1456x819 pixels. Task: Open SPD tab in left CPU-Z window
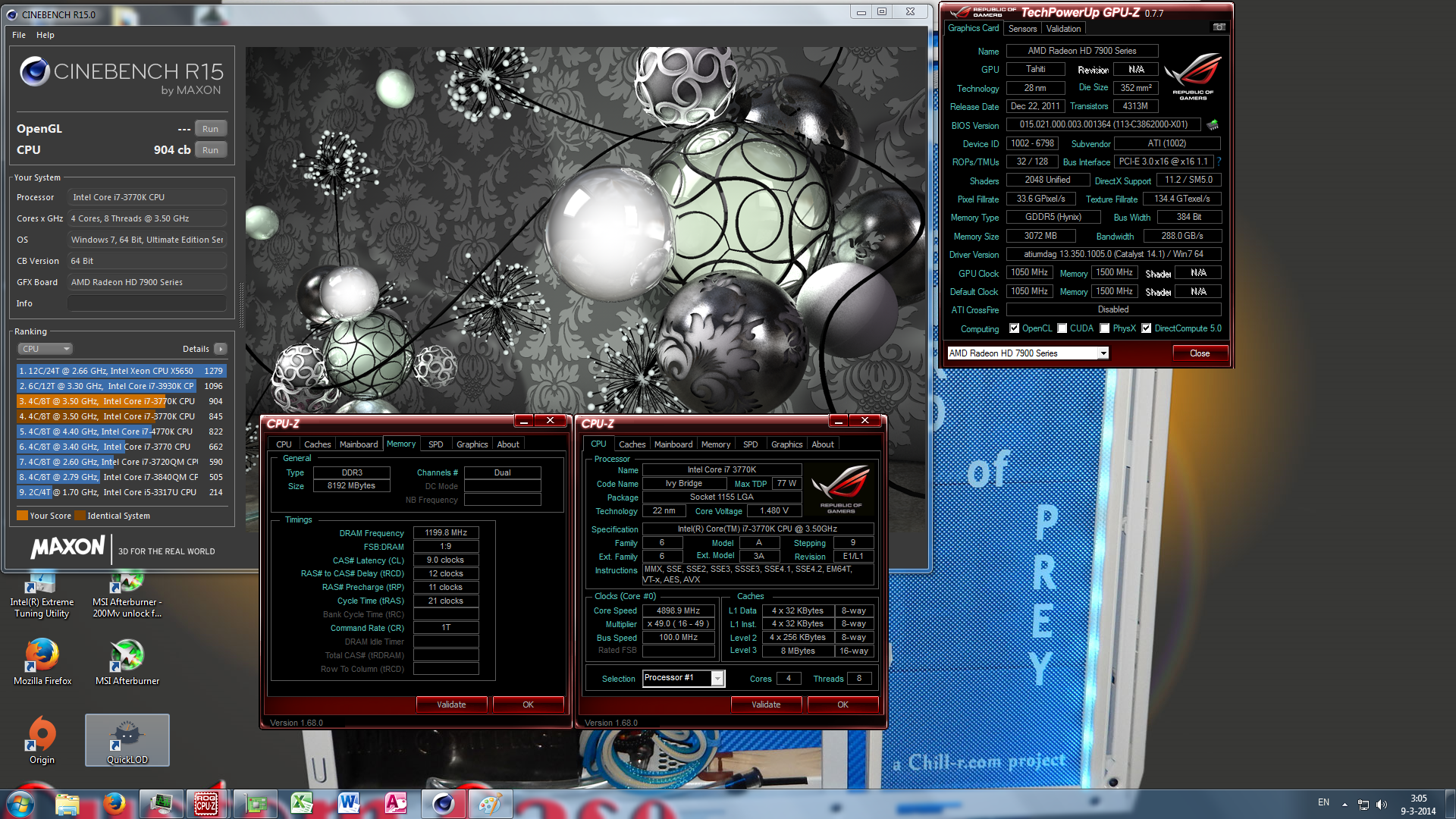(x=435, y=444)
